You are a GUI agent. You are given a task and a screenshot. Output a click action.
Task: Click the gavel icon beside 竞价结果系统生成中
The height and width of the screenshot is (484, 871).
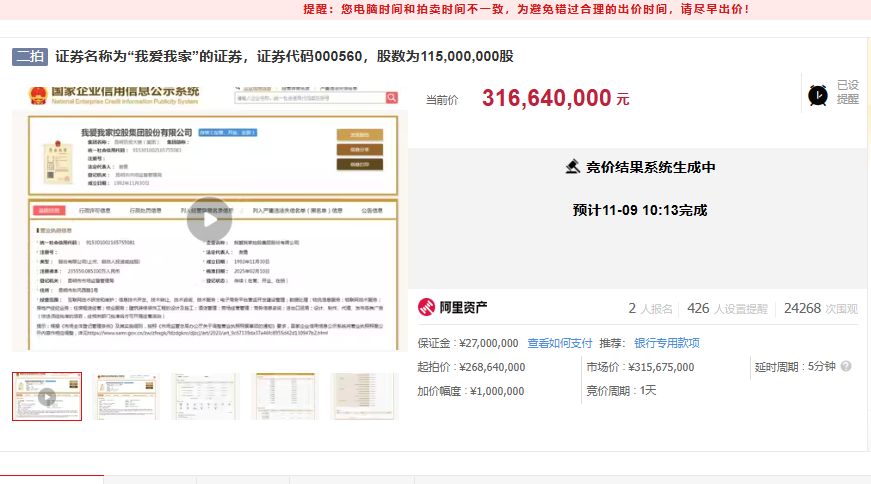tap(573, 166)
